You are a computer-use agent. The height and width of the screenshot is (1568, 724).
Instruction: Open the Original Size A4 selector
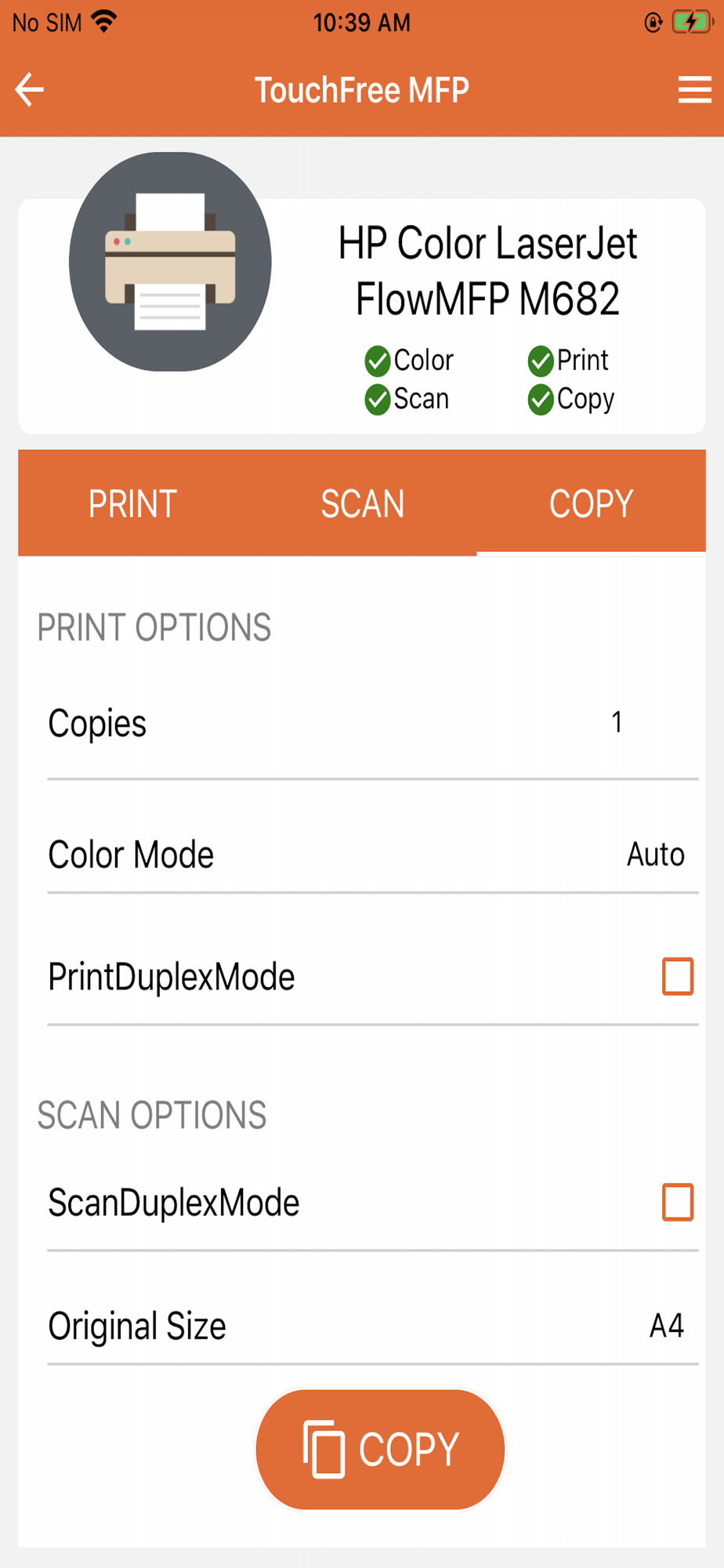coord(373,1326)
